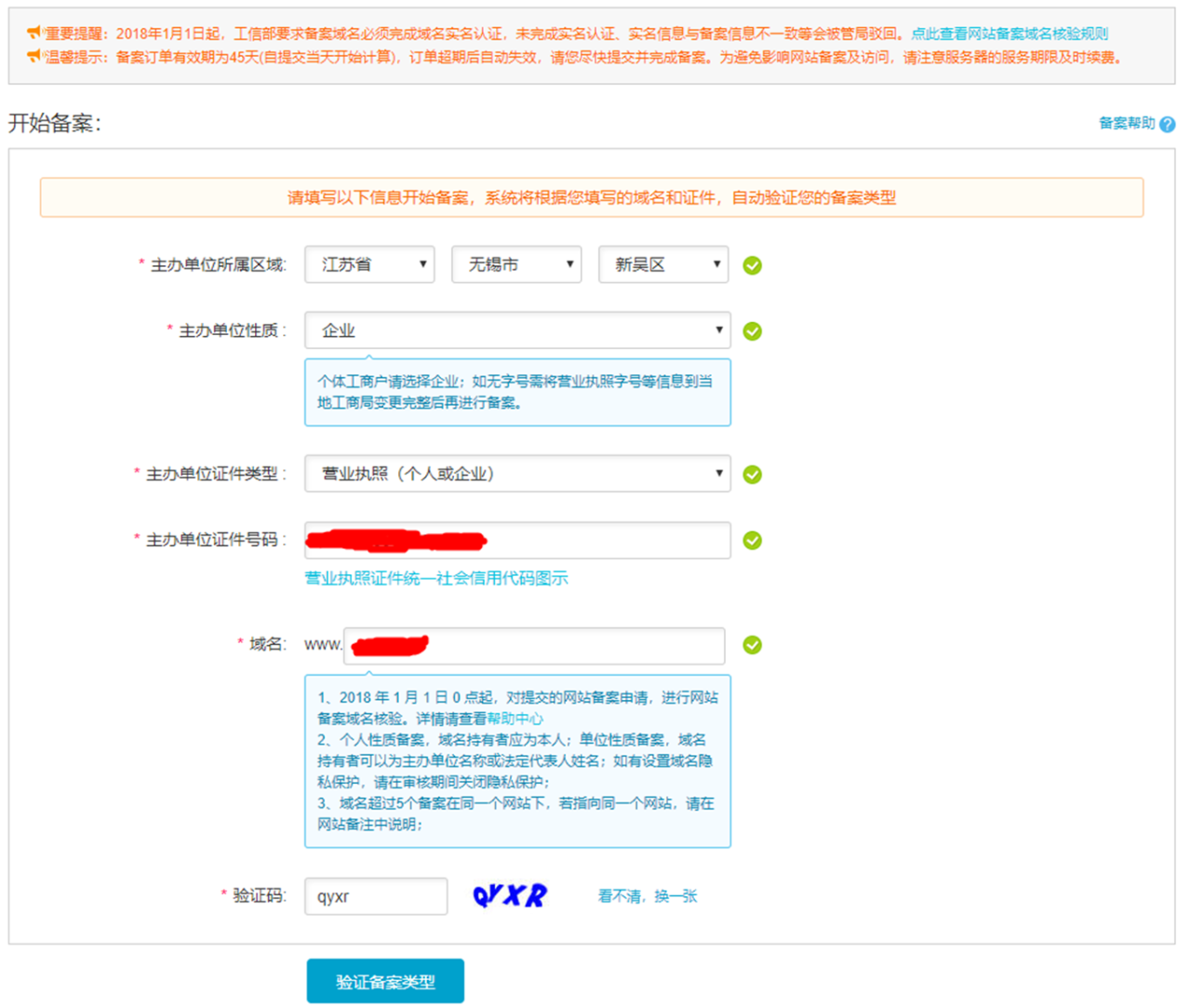Click the green checkmark beside 主办单位证件号码
The height and width of the screenshot is (1008, 1191).
[x=752, y=541]
